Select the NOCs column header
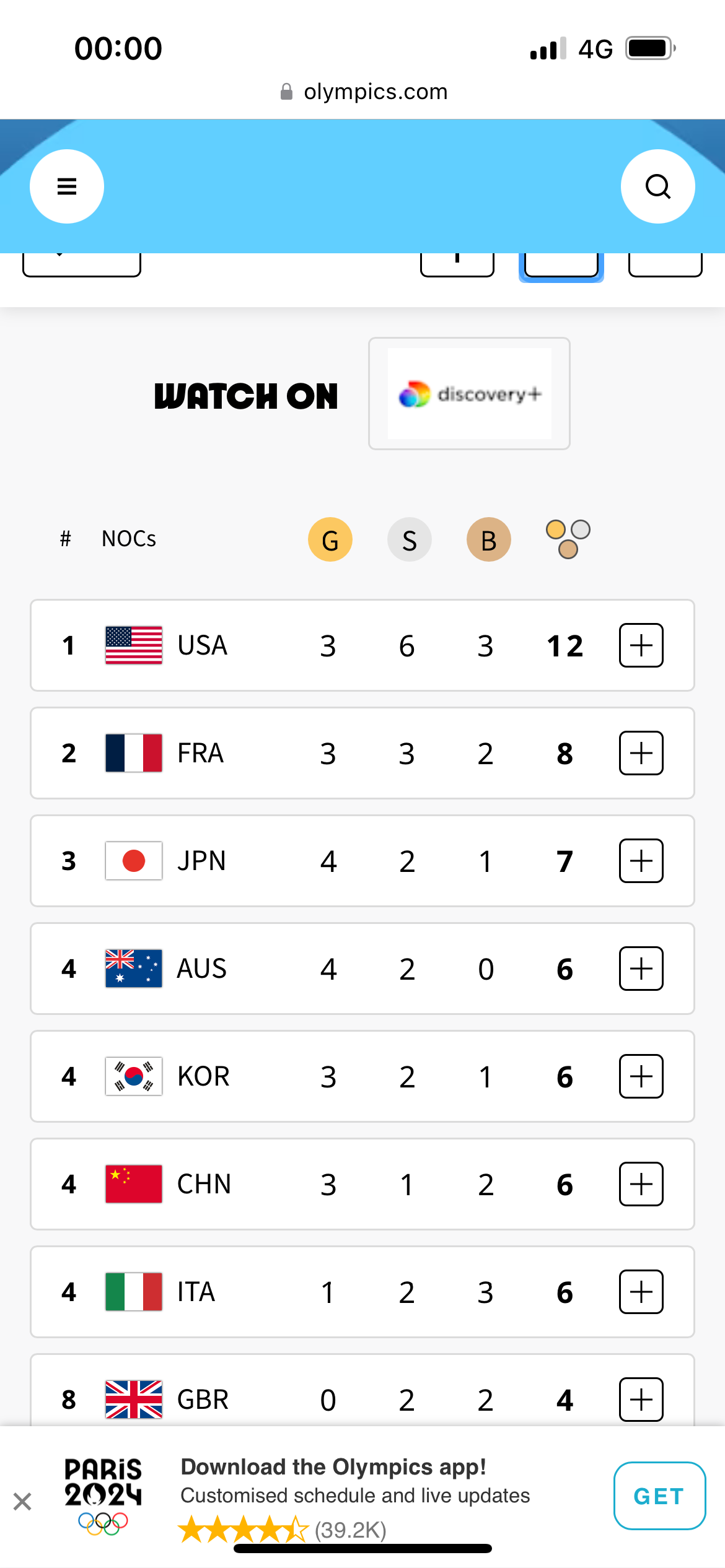Viewport: 725px width, 1568px height. [x=129, y=539]
